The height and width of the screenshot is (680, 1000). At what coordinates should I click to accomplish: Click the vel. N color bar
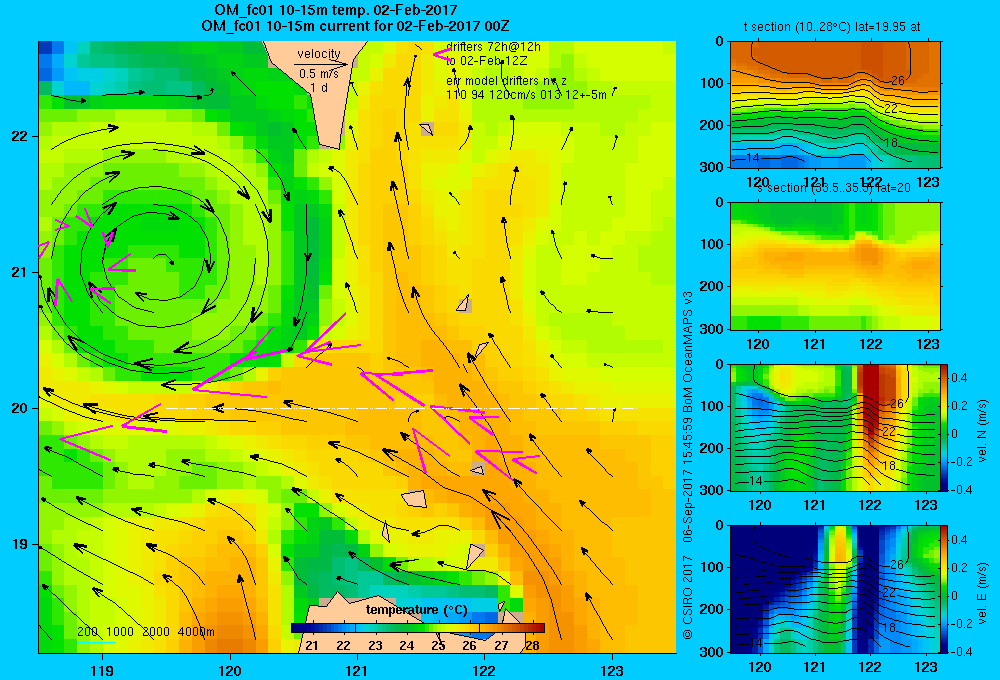[x=945, y=427]
